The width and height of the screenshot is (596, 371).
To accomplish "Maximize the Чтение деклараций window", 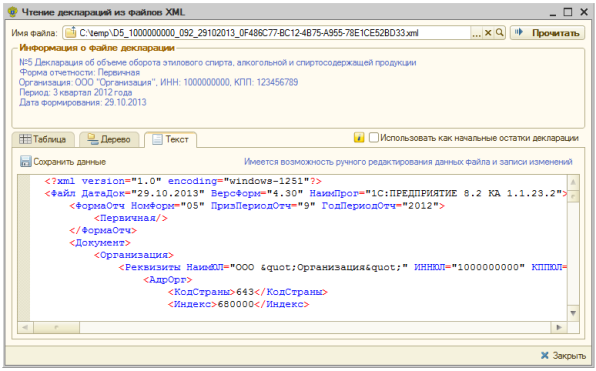I will [x=567, y=12].
